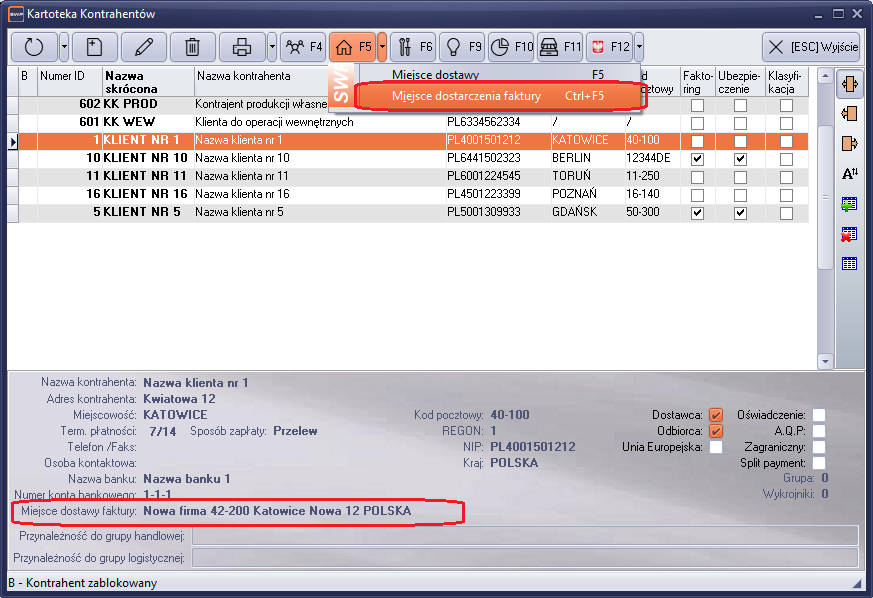
Task: Click the refresh icon in the toolbar
Action: click(x=34, y=47)
